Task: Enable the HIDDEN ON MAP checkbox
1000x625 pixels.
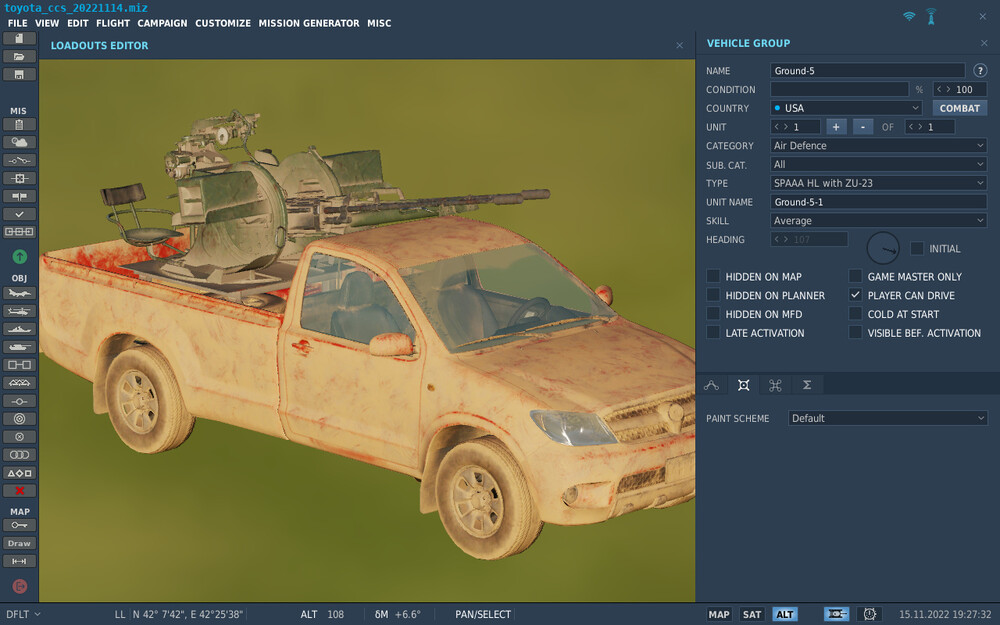Action: pyautogui.click(x=713, y=277)
